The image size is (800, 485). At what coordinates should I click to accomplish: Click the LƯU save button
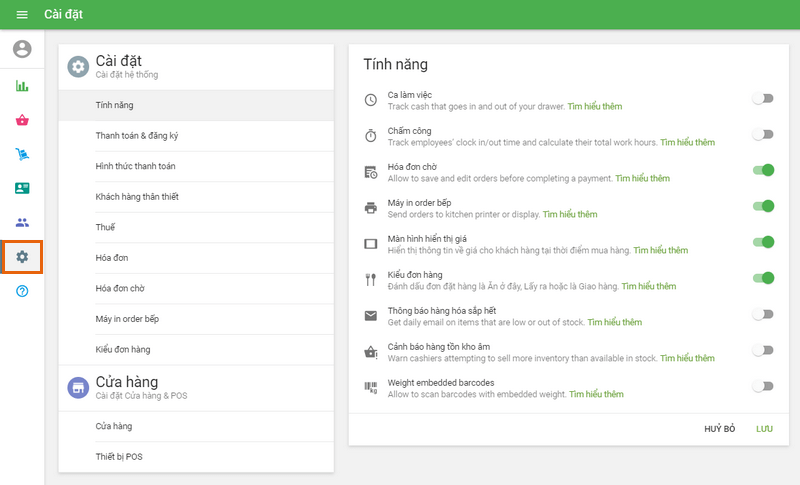coord(764,429)
